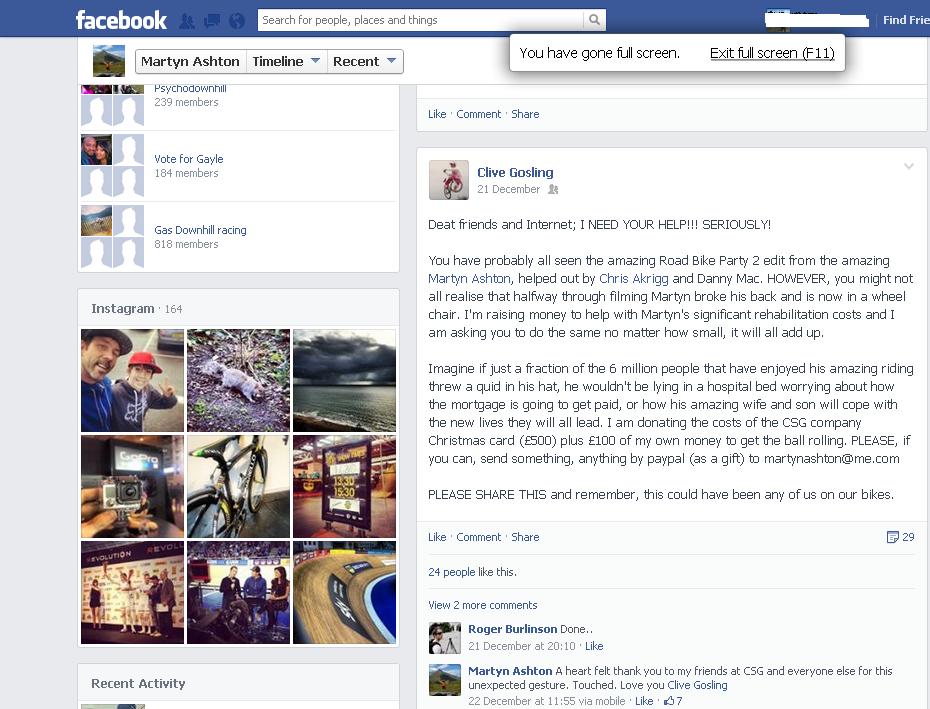930x709 pixels.
Task: Select the Martyn Ashton tab
Action: [x=190, y=61]
